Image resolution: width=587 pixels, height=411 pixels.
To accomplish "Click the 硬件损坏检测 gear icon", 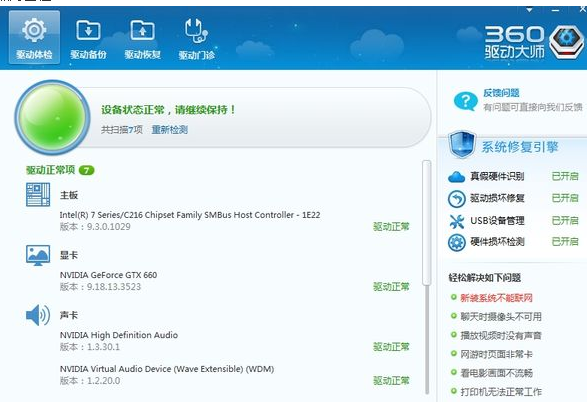I will pyautogui.click(x=456, y=242).
